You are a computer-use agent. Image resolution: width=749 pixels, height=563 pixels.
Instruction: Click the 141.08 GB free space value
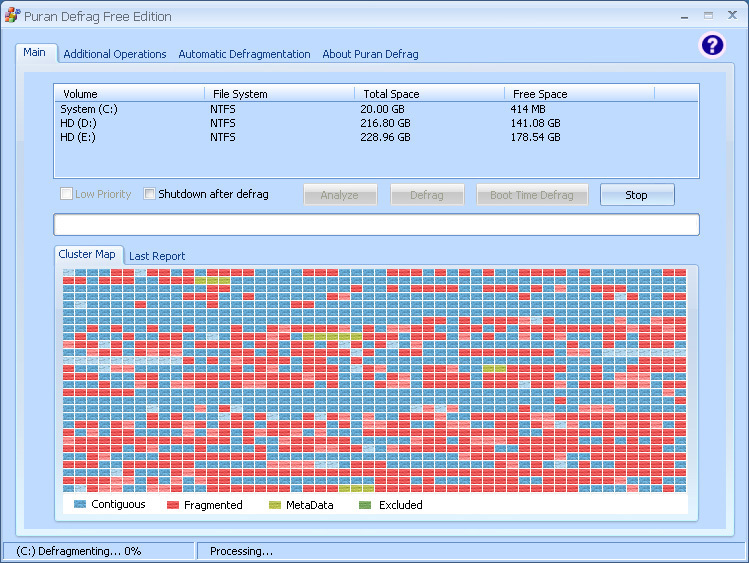point(535,123)
